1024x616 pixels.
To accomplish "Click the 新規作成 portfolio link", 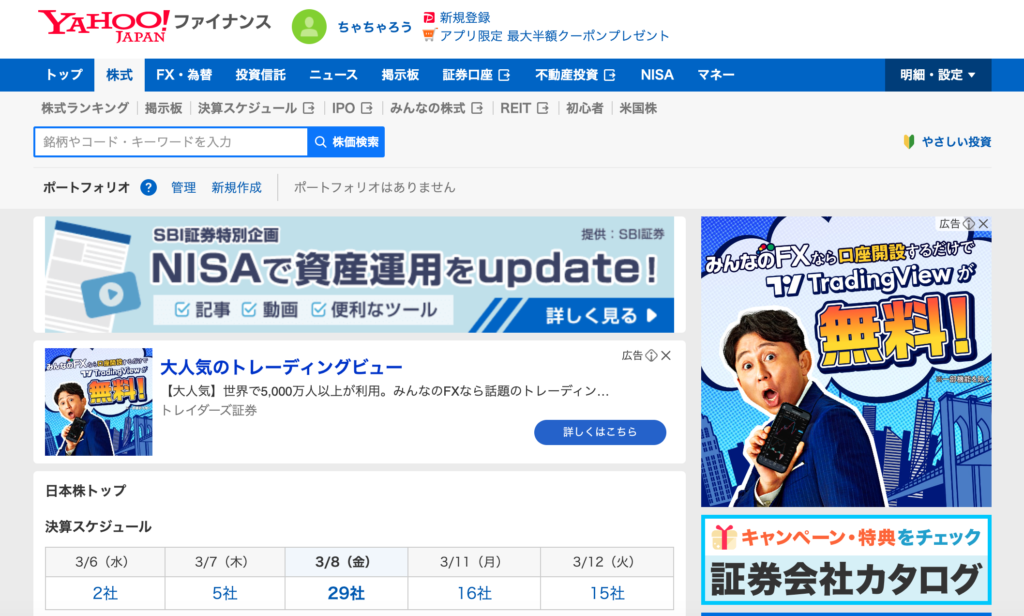I will [x=236, y=187].
